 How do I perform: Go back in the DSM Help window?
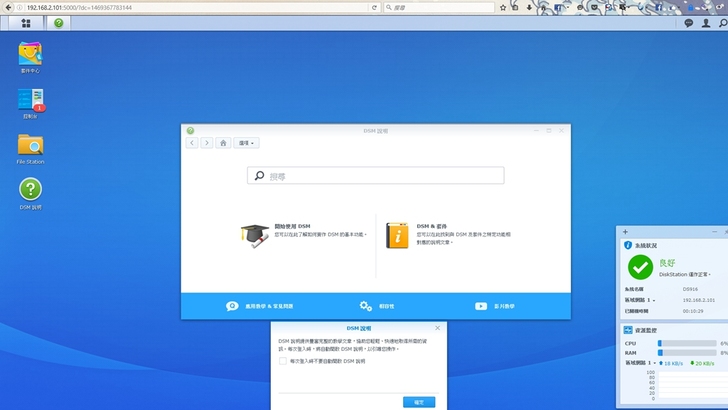pos(192,143)
